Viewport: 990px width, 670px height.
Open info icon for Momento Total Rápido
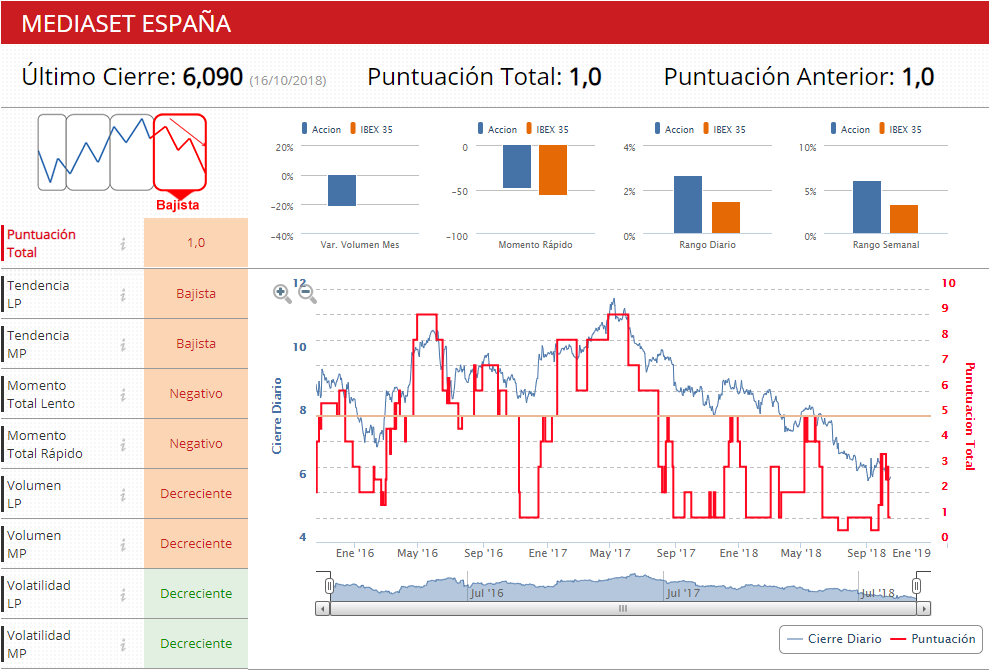pos(123,445)
